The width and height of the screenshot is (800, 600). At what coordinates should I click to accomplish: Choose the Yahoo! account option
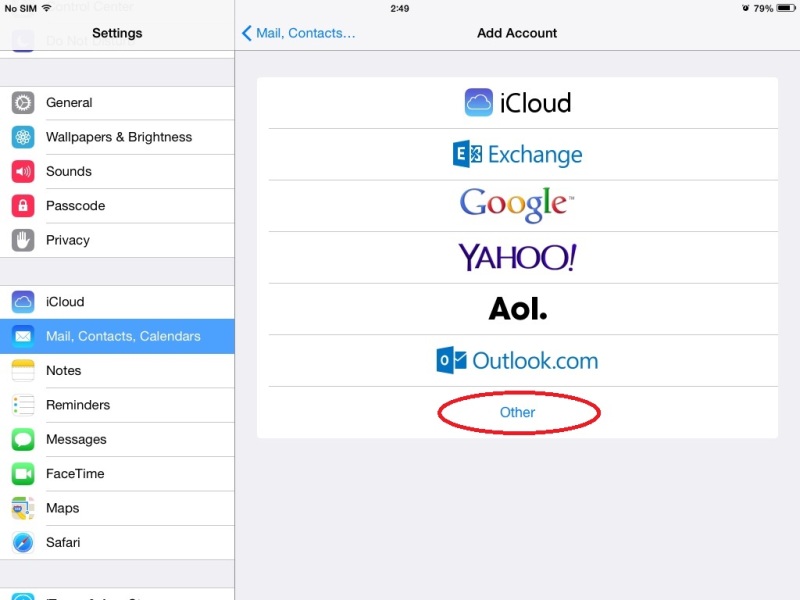click(517, 257)
